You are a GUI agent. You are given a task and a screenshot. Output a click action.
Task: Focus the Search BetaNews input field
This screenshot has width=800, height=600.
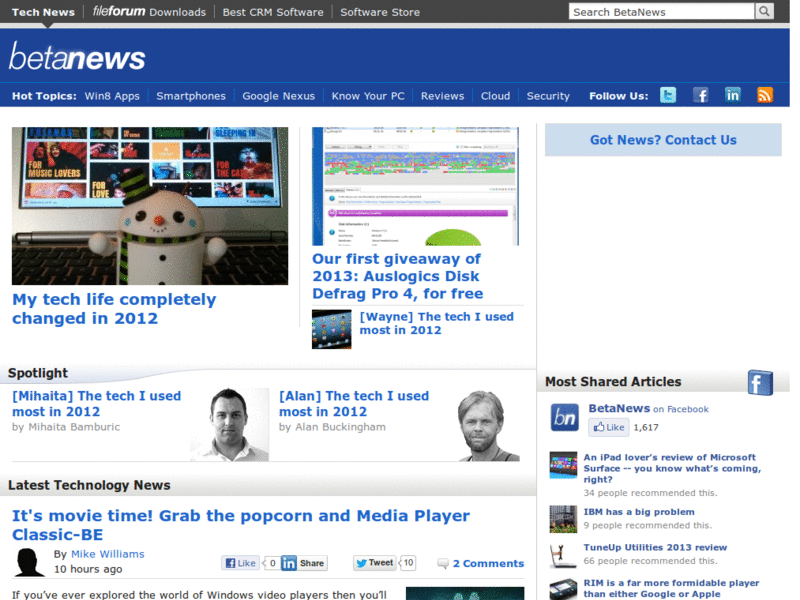coord(661,12)
